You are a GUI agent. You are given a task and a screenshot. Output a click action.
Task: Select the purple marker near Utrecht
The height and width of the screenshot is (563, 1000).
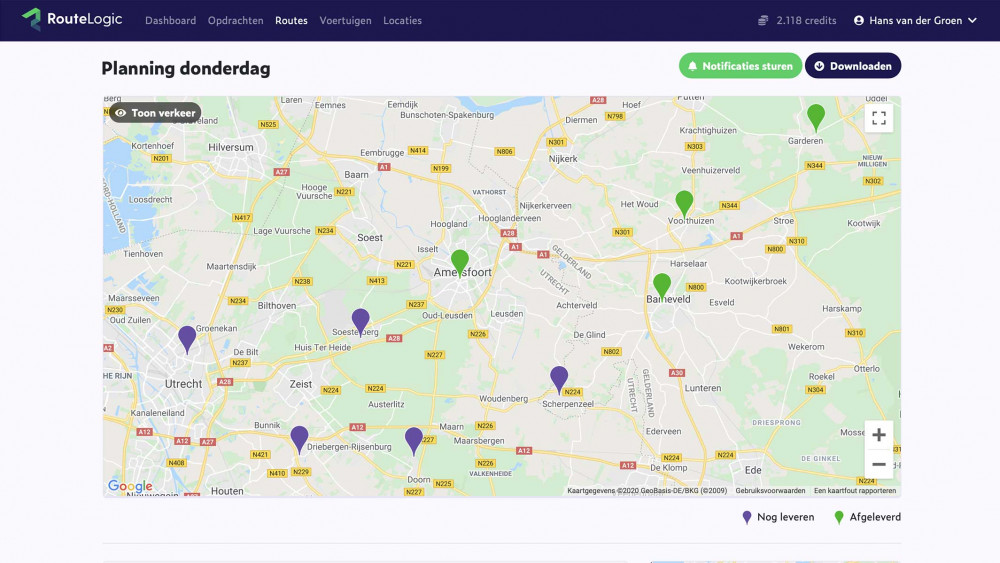tap(187, 338)
